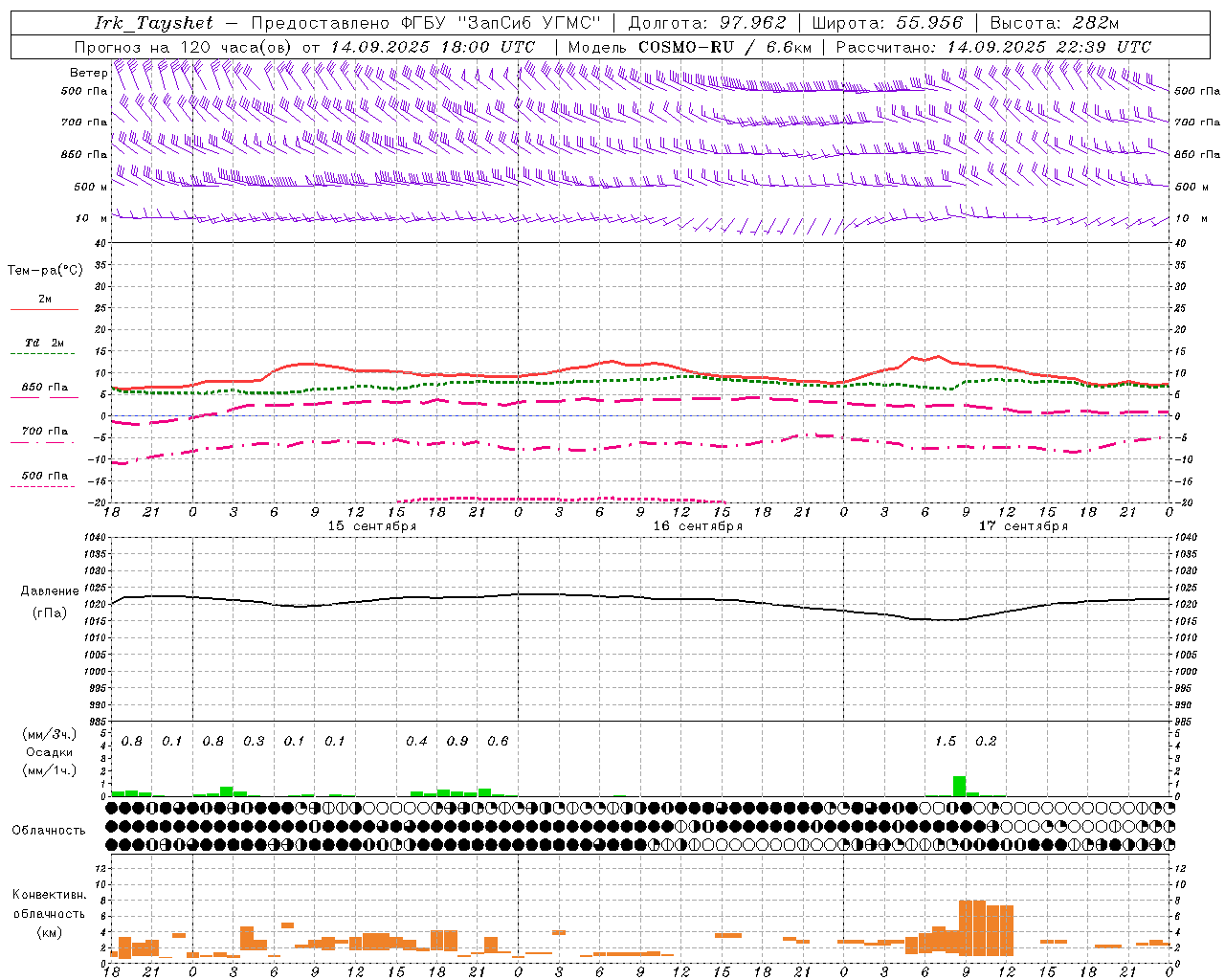1225x980 pixels.
Task: Click the Осадки panel label
Action: 50,752
